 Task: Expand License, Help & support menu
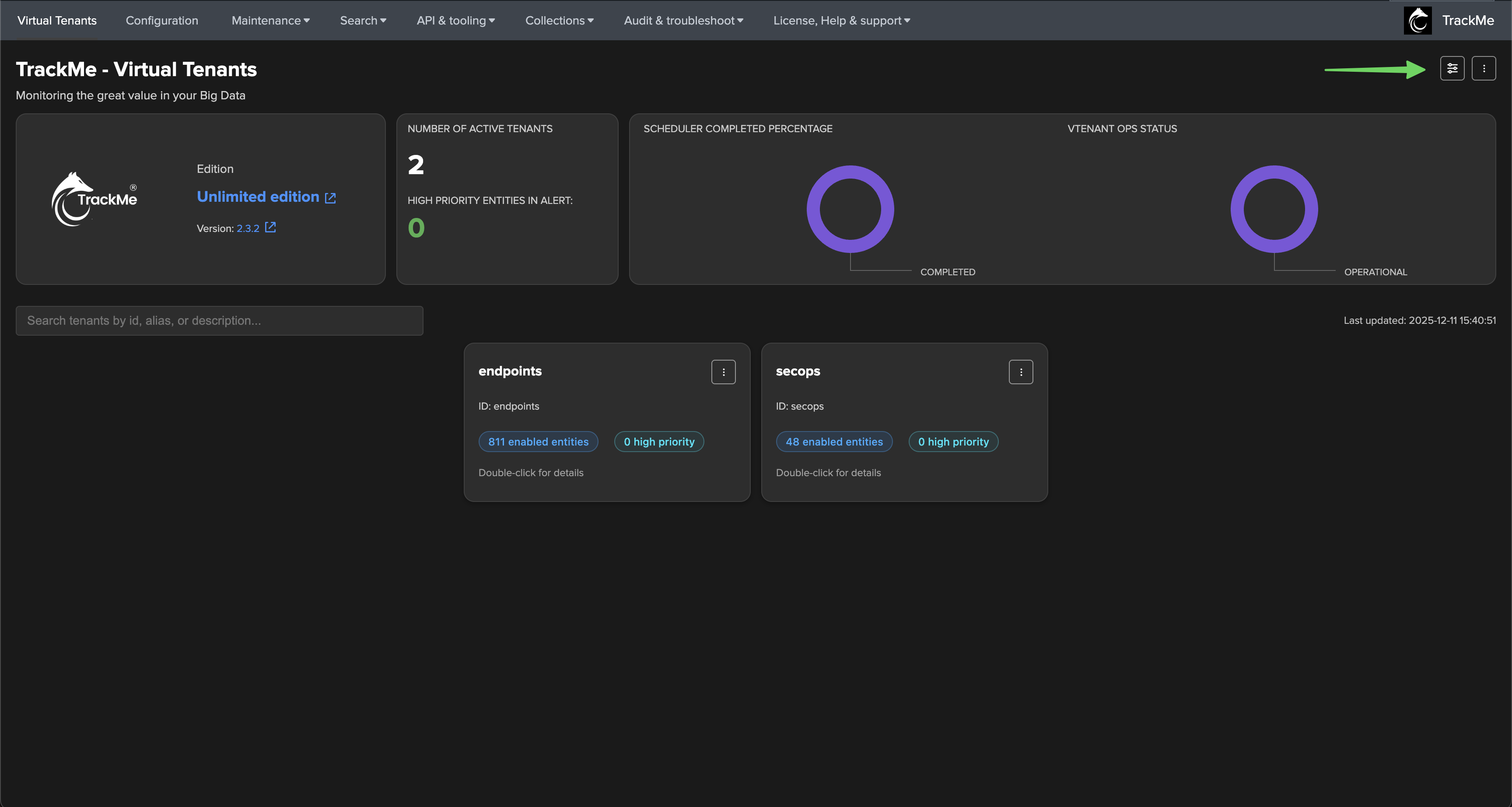(x=841, y=21)
